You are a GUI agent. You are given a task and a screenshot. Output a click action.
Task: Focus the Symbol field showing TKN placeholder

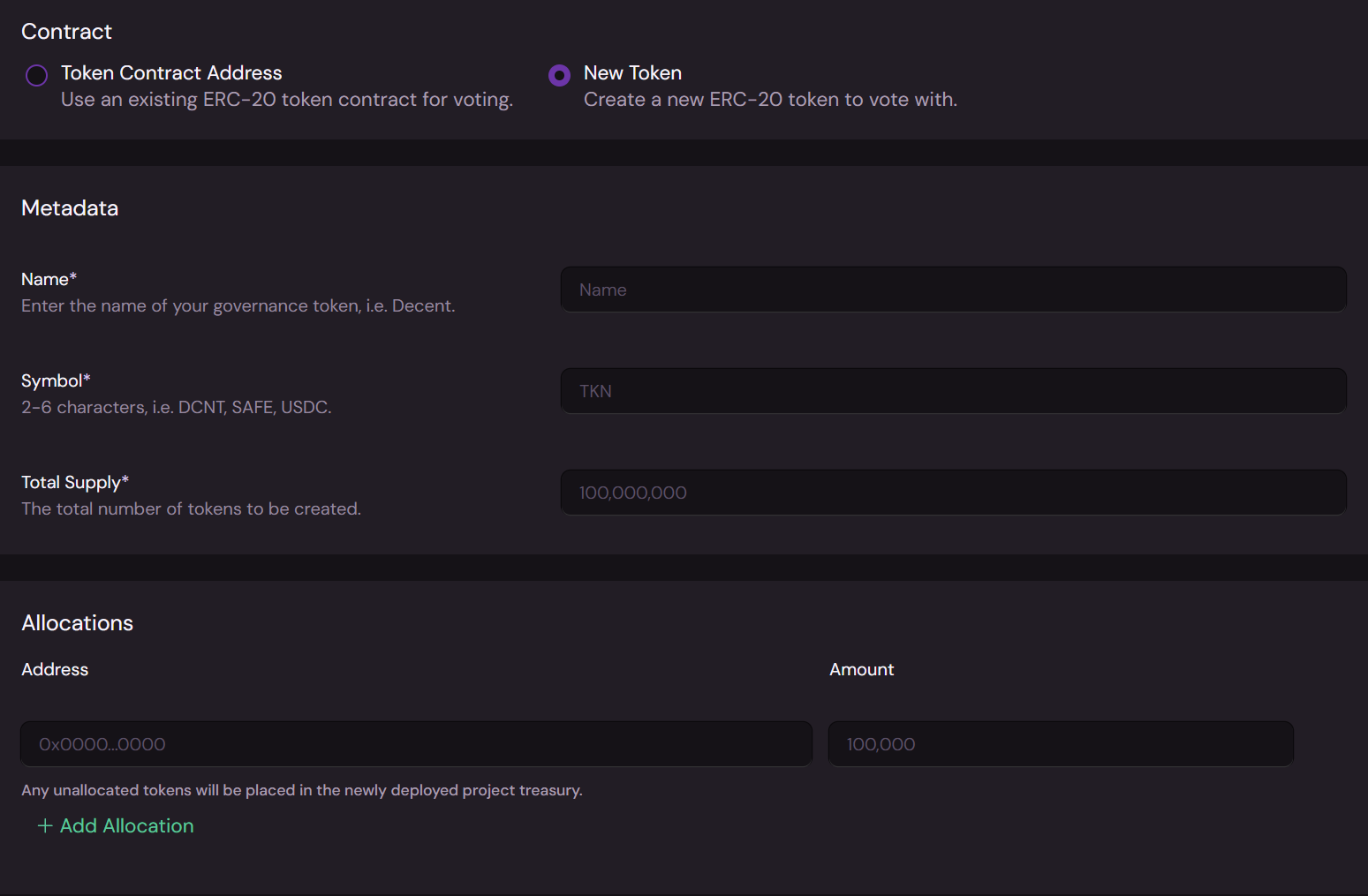pyautogui.click(x=953, y=391)
